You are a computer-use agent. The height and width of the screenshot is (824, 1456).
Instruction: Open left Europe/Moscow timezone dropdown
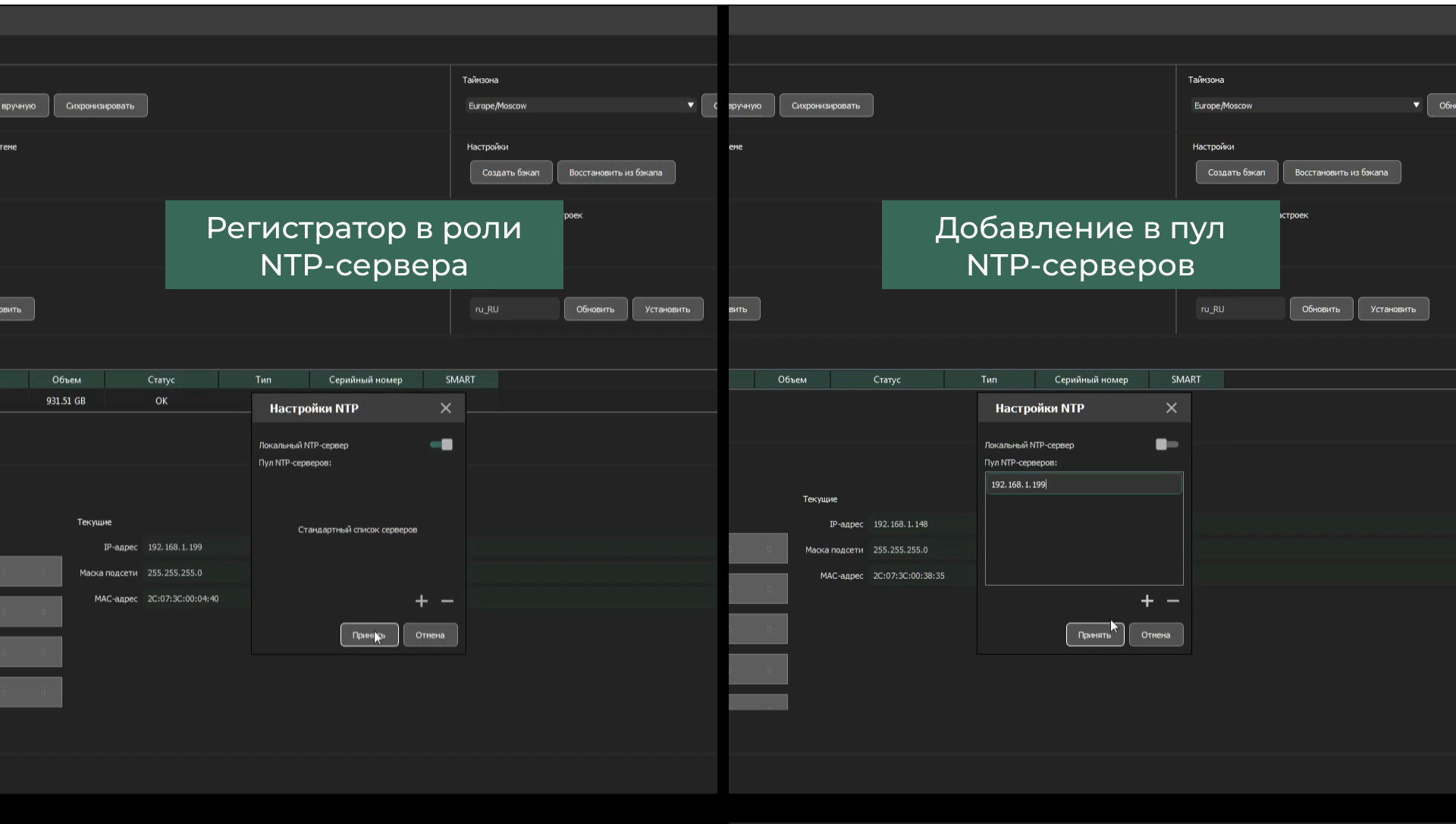[x=581, y=105]
